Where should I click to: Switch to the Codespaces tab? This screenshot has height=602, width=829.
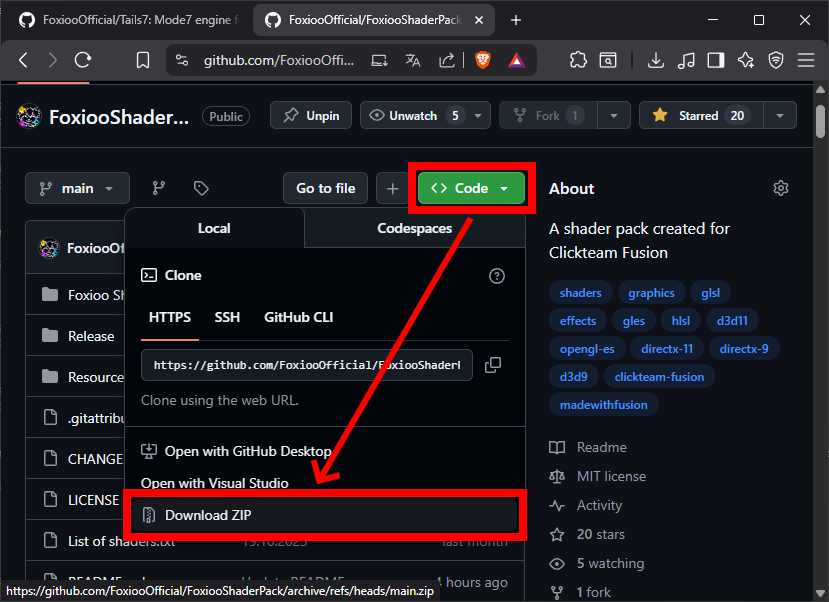tap(414, 228)
